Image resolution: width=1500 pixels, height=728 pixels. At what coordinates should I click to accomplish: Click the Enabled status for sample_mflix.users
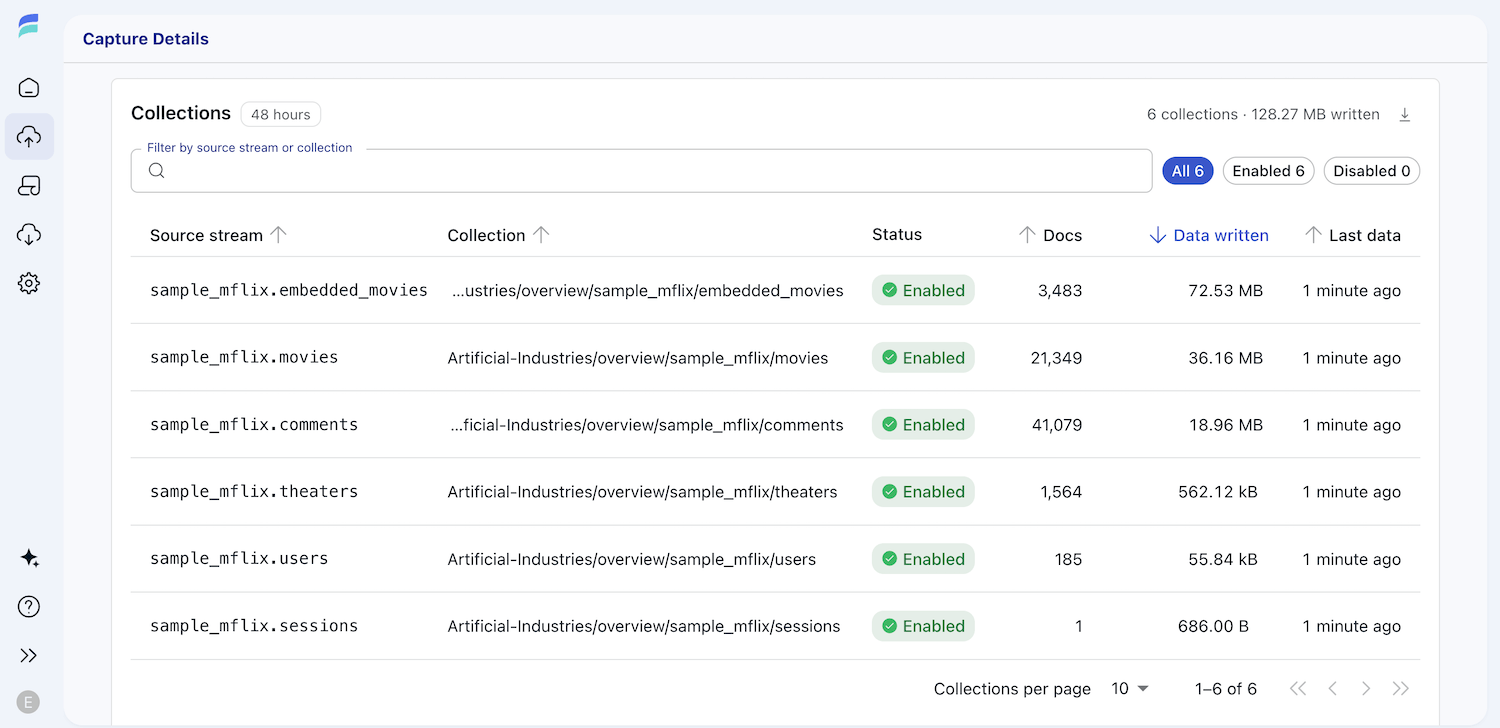[x=923, y=559]
